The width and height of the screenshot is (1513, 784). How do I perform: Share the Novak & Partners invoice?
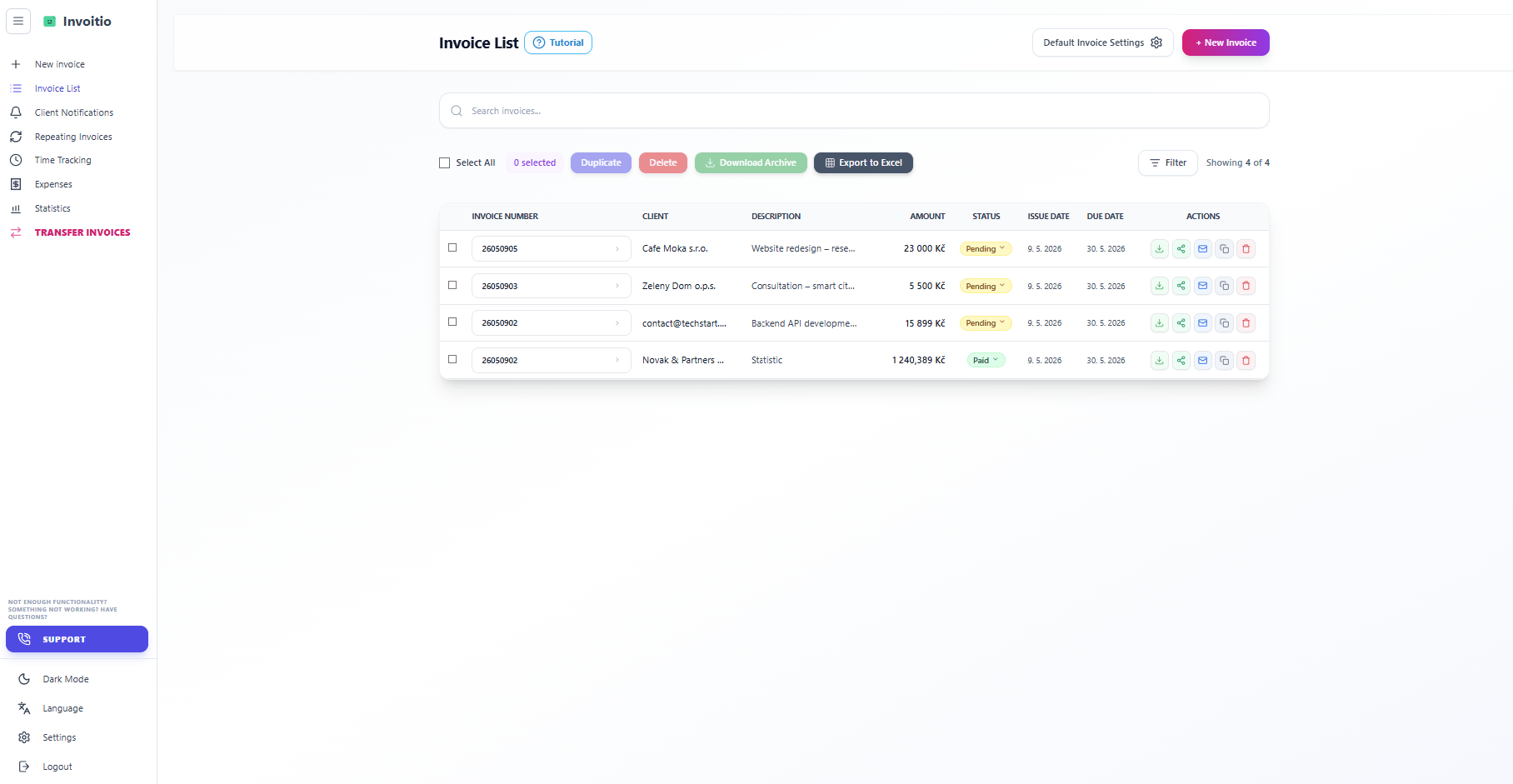pos(1181,361)
